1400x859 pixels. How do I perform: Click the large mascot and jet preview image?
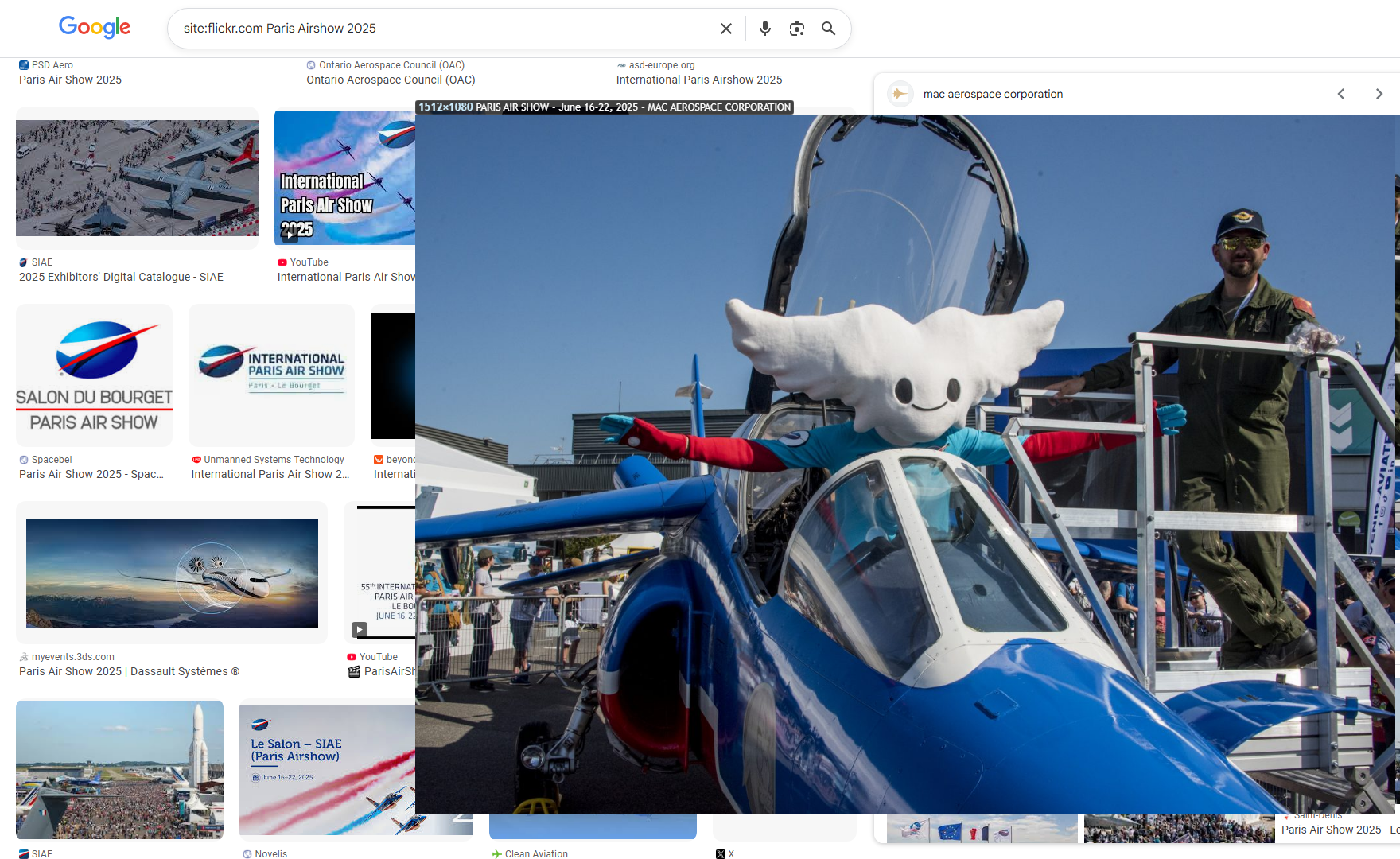907,464
